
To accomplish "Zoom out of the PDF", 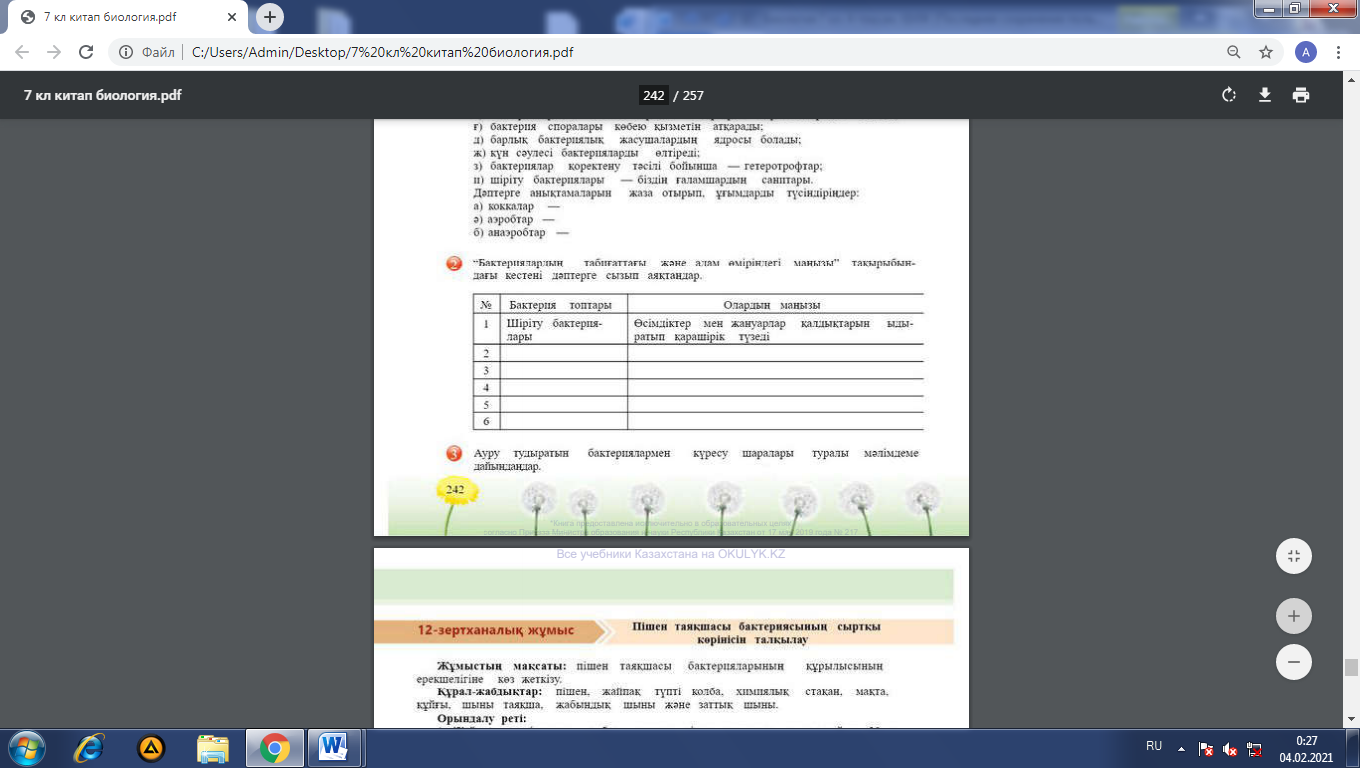I will tap(1294, 662).
